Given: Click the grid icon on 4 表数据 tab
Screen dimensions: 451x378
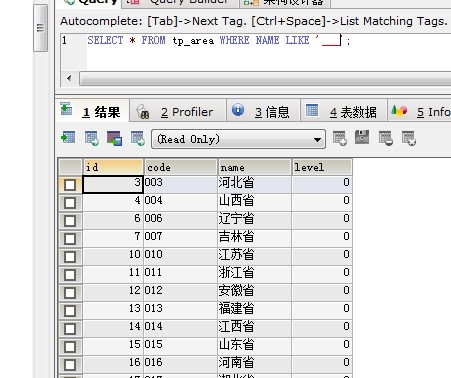Looking at the screenshot, I should tap(312, 110).
